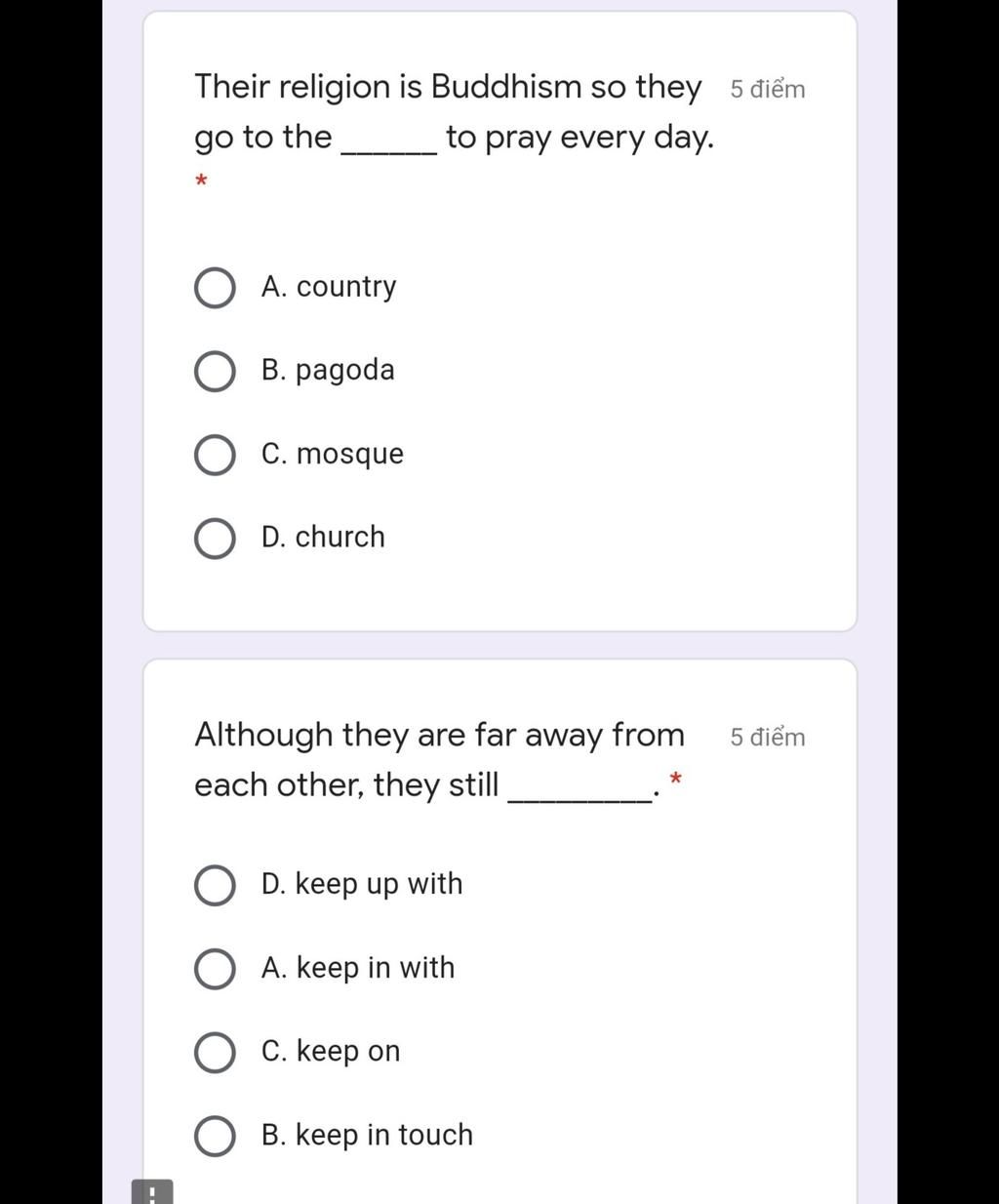
Task: Click the 'D. keep up with' label
Action: [x=362, y=885]
